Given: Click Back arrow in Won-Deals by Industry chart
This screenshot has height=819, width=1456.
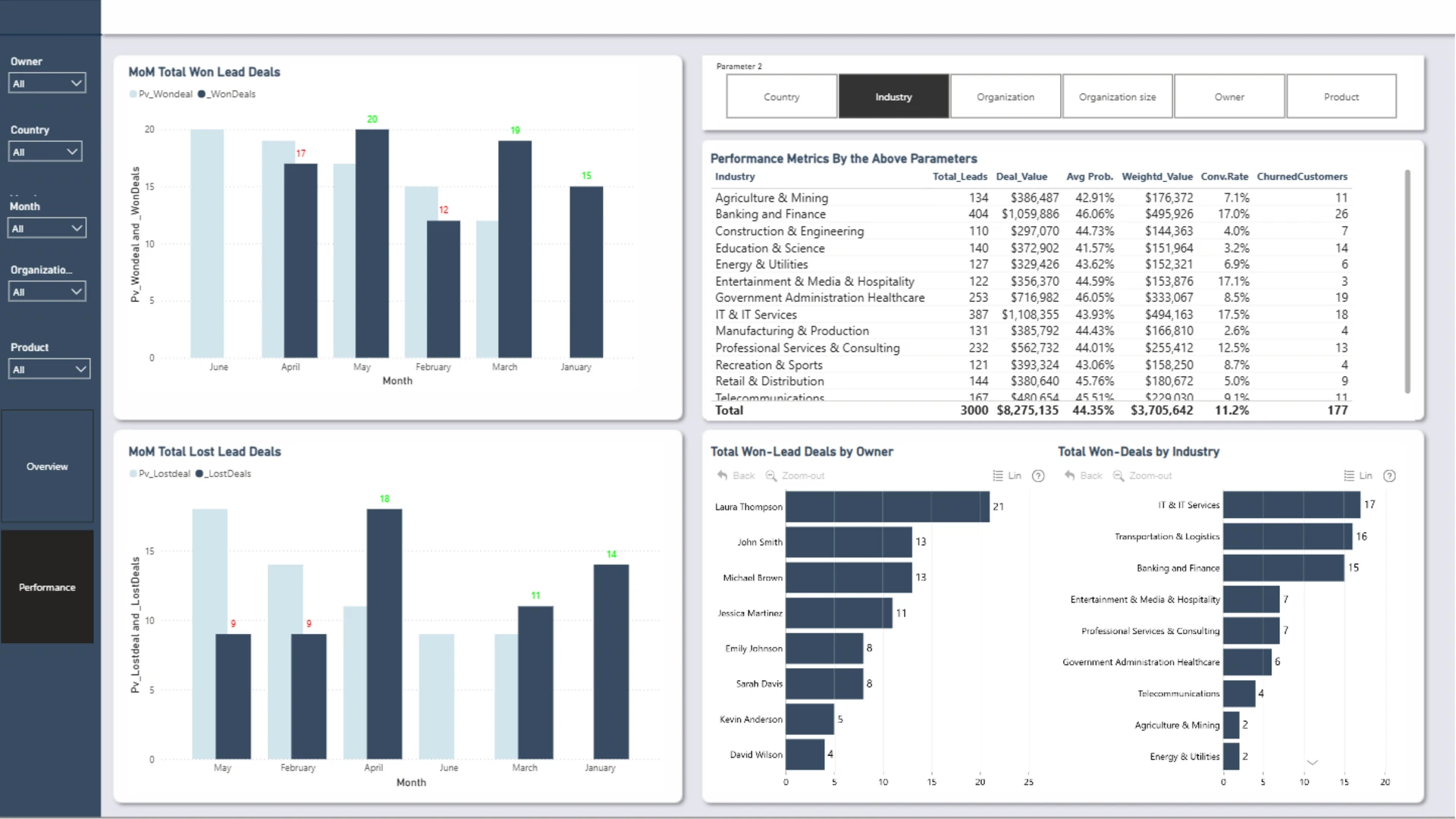Looking at the screenshot, I should pyautogui.click(x=1069, y=475).
